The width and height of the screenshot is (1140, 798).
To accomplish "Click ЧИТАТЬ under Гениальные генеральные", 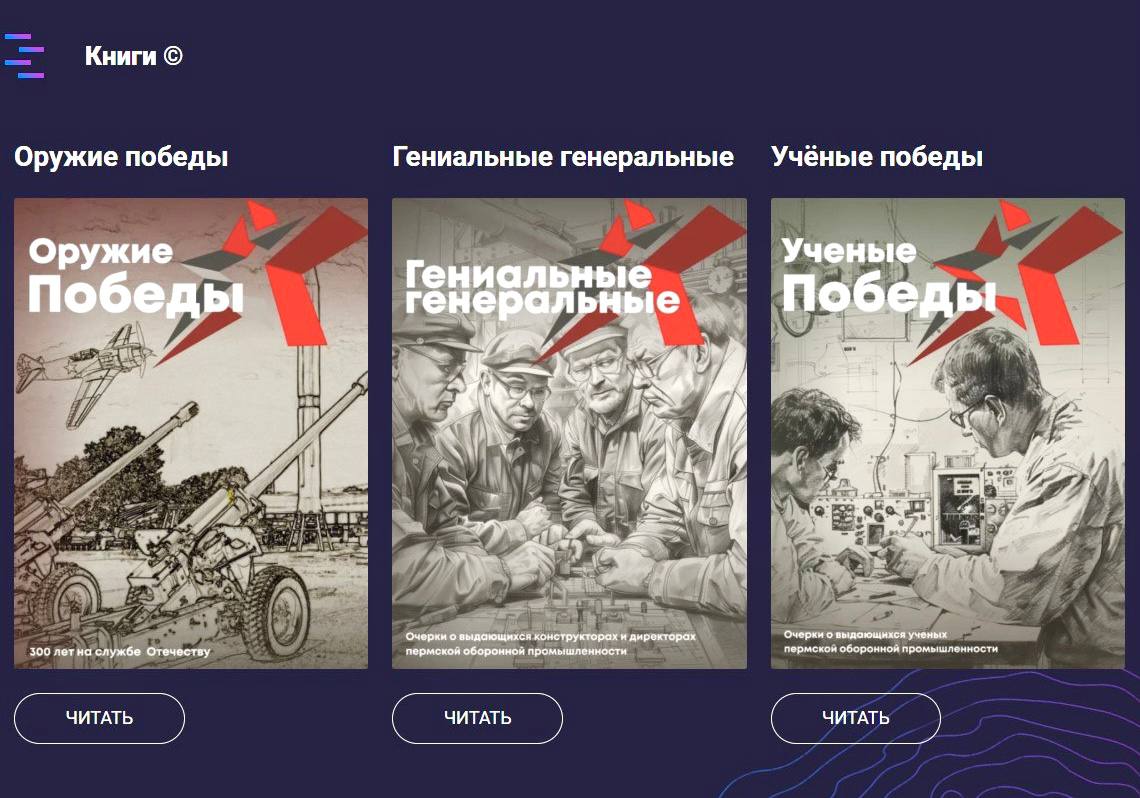I will [478, 718].
